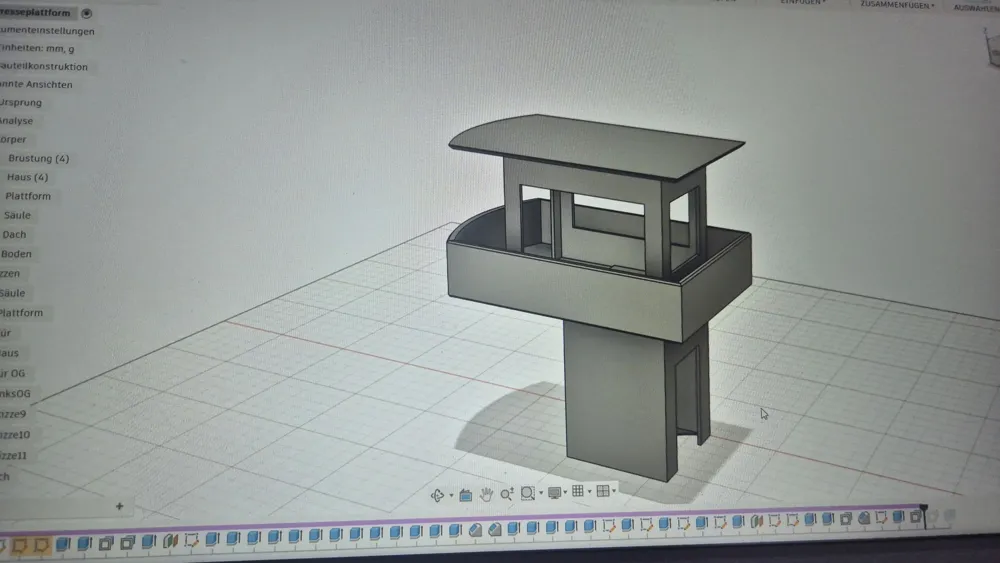
Task: Select the linksOG sketch entry
Action: click(x=15, y=393)
